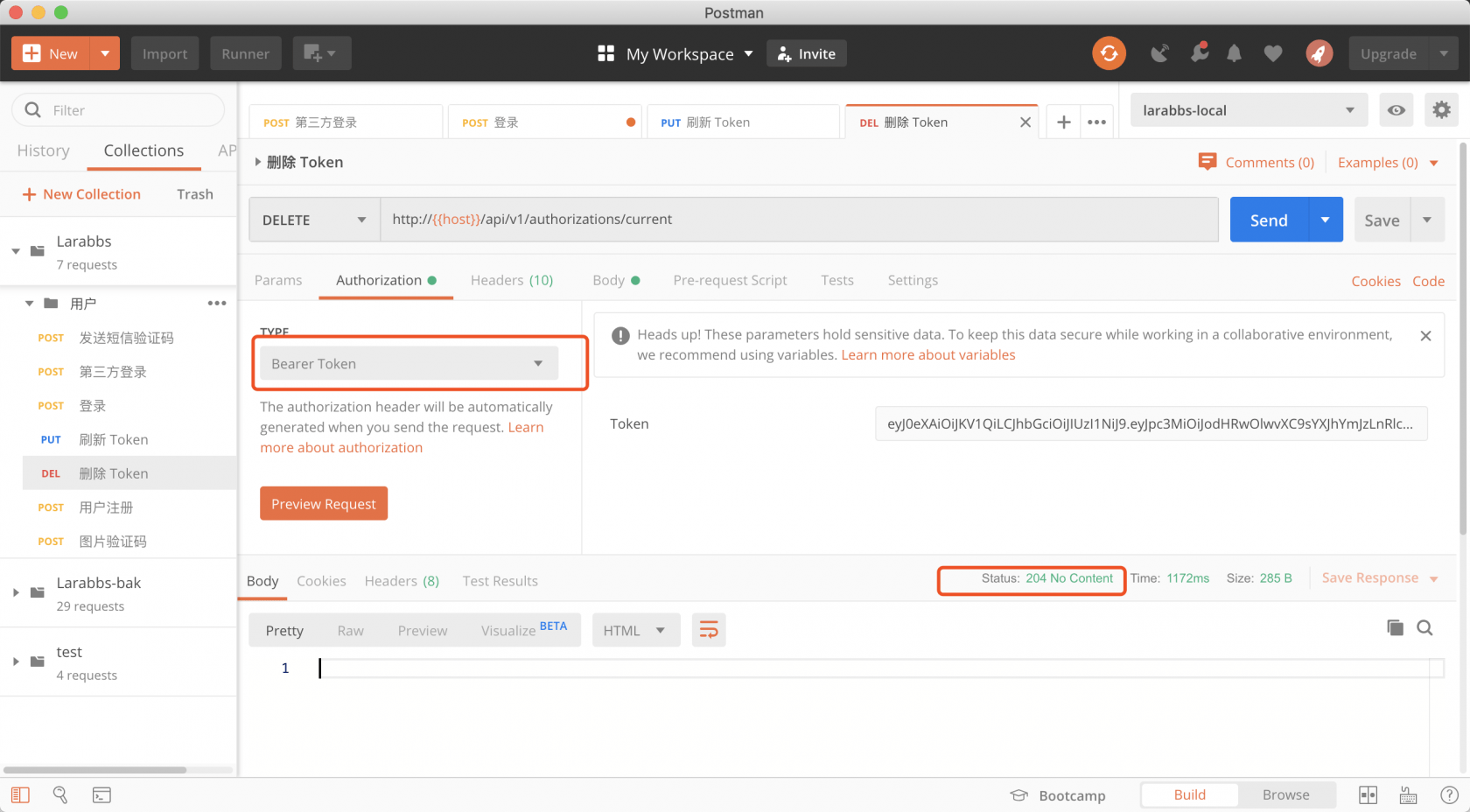Send the DELETE request

click(1269, 220)
